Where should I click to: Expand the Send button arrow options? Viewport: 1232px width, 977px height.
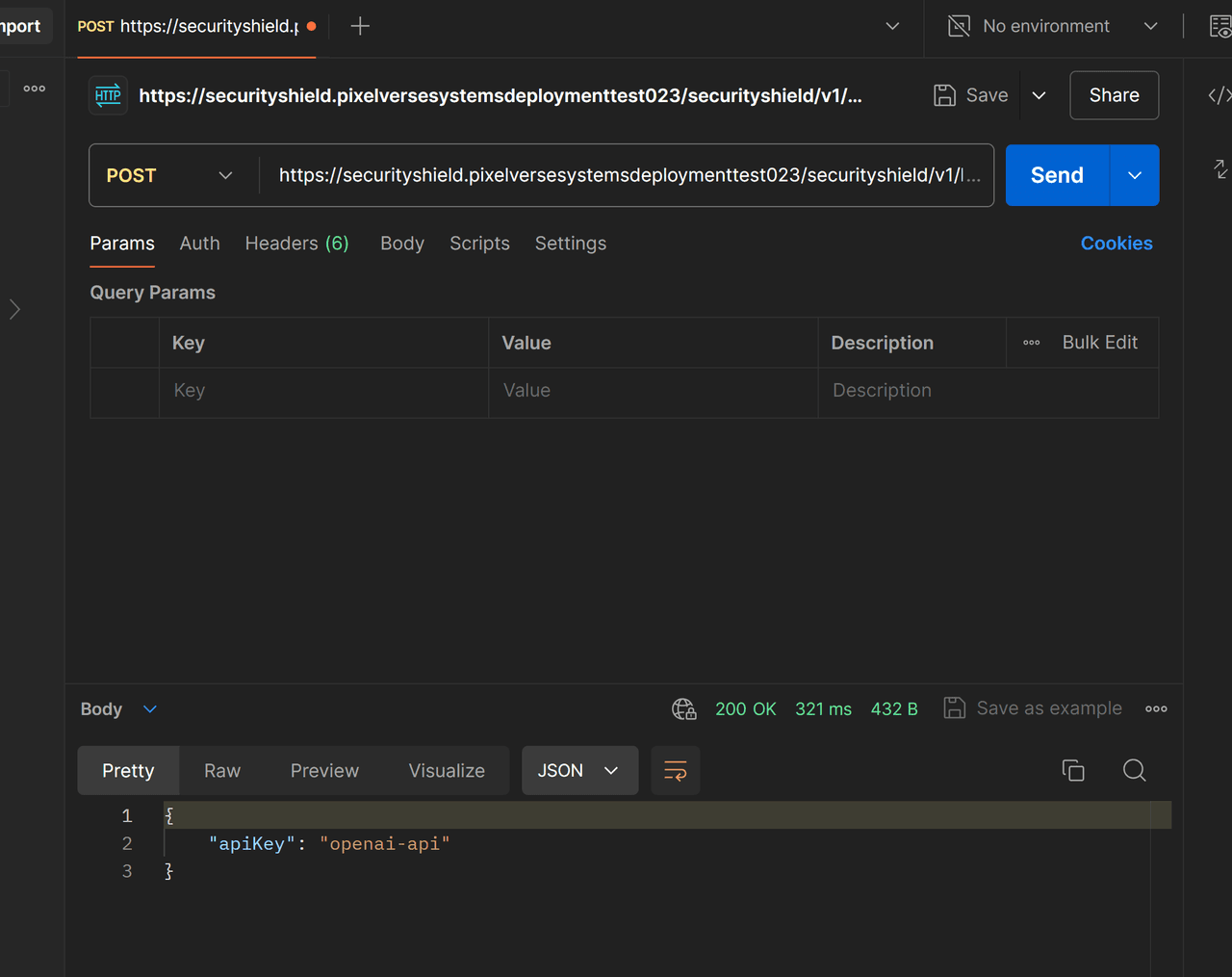pyautogui.click(x=1134, y=175)
